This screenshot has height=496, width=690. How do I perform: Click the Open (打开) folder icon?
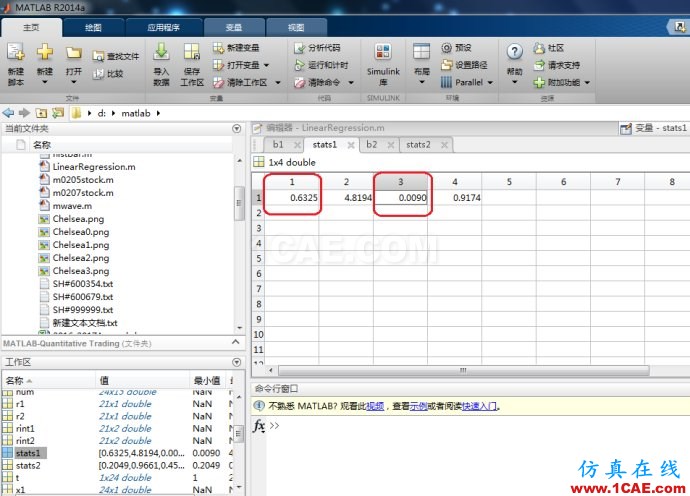73,53
